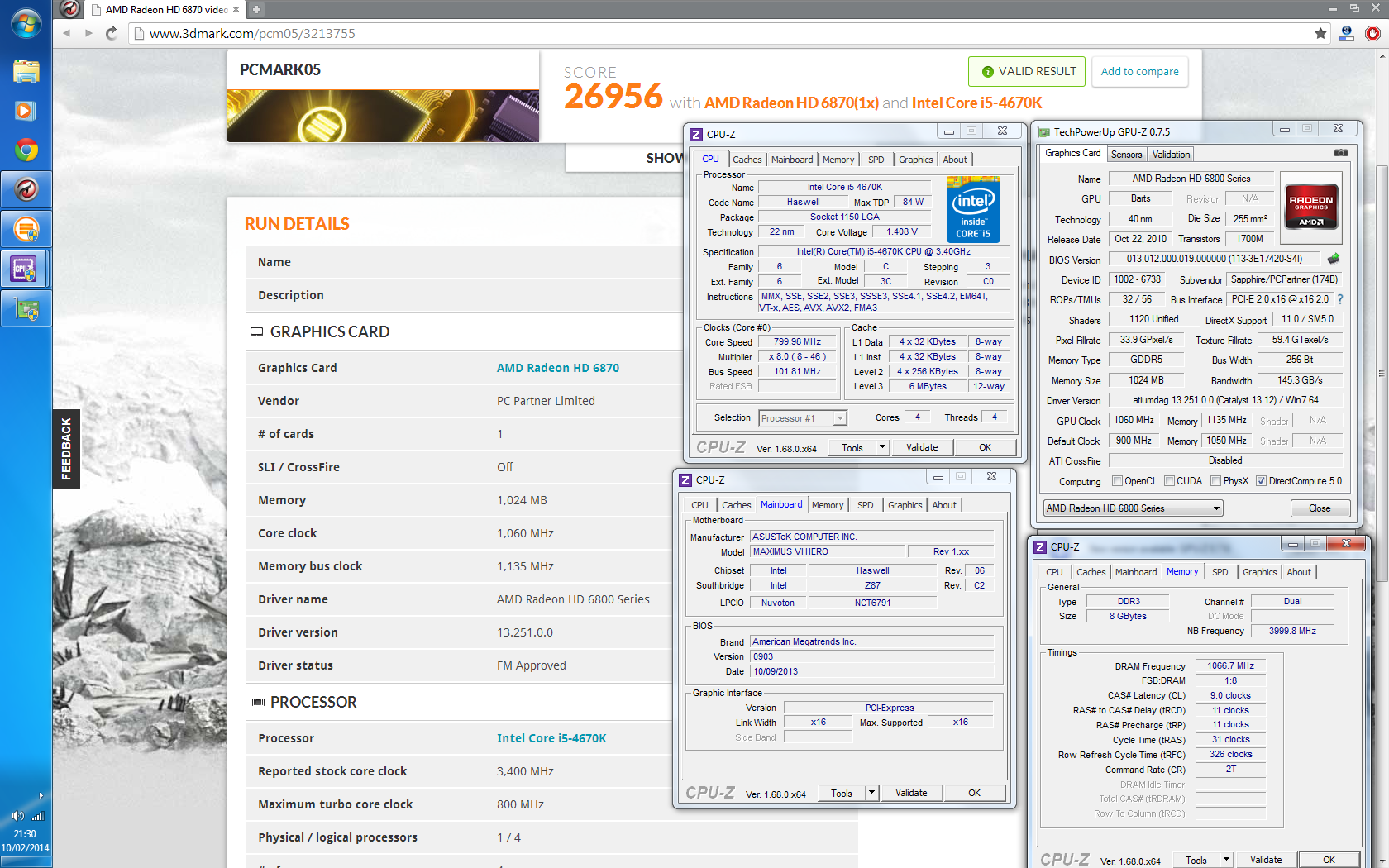Image resolution: width=1389 pixels, height=868 pixels.
Task: Launch Google Chrome from the taskbar
Action: (26, 150)
